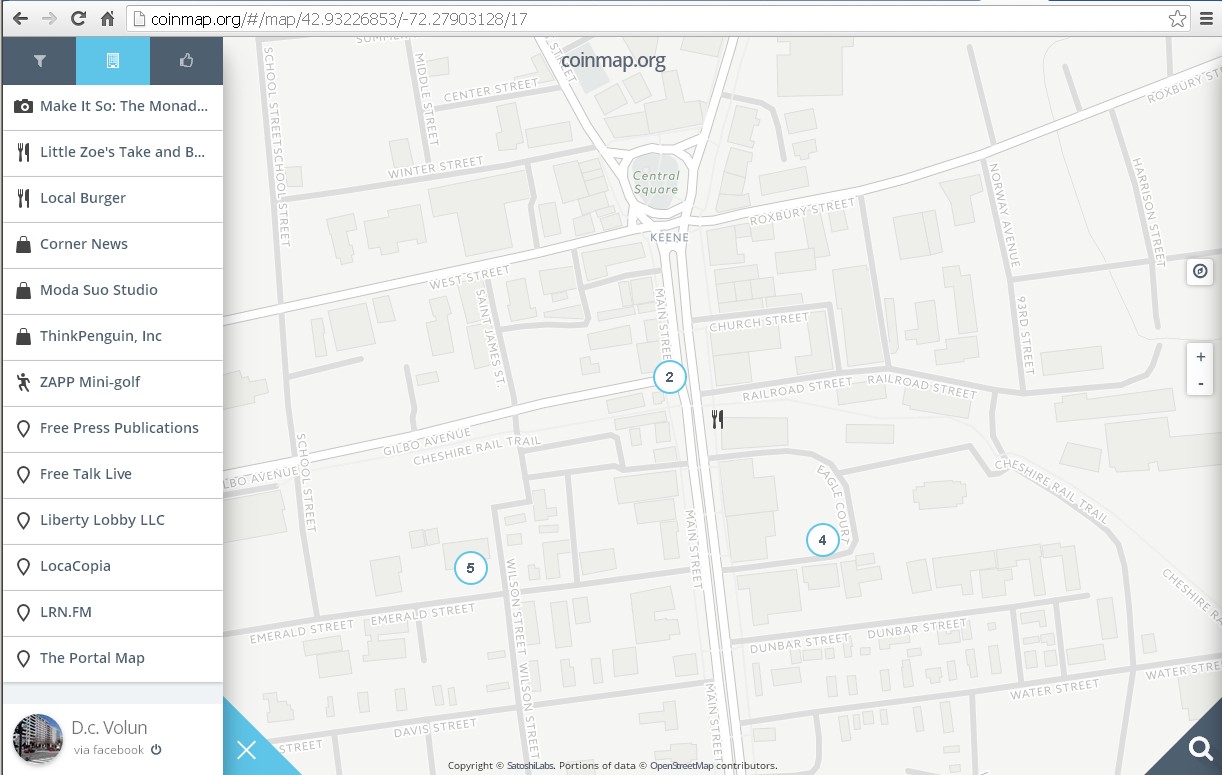Click the restaurant fork-knife map marker

pyautogui.click(x=717, y=419)
